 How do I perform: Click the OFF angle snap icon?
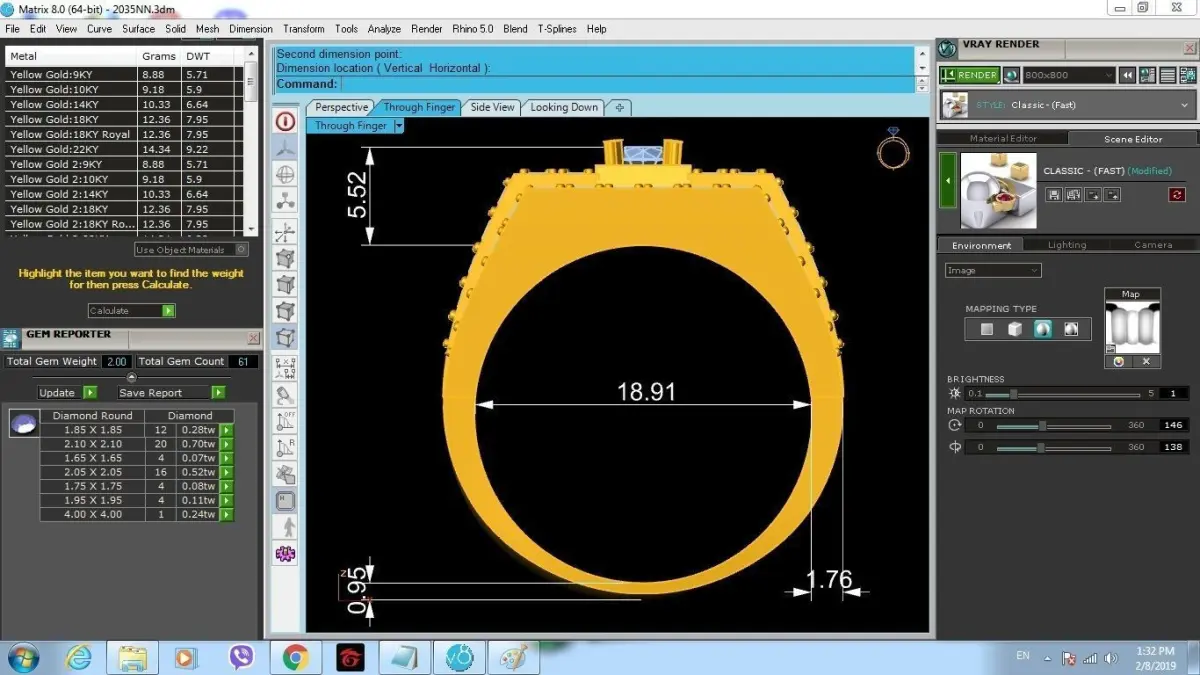[x=286, y=421]
